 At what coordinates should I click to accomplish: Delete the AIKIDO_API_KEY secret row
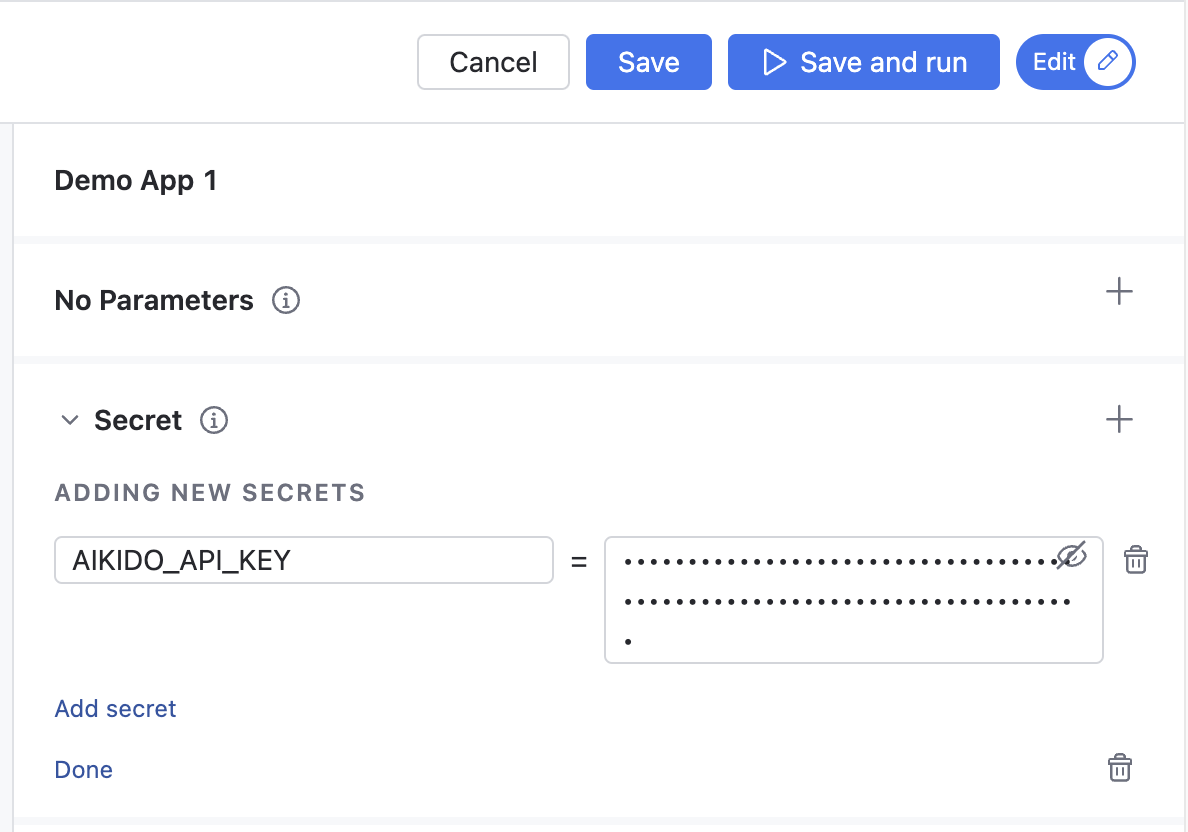coord(1136,560)
